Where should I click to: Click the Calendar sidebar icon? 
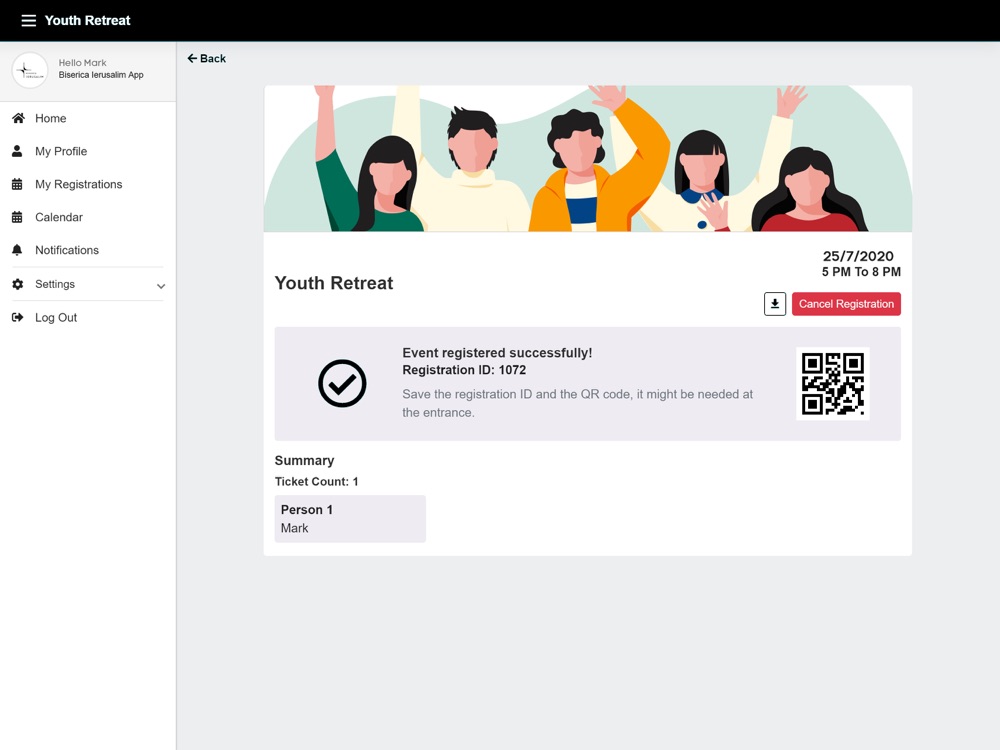pyautogui.click(x=17, y=217)
